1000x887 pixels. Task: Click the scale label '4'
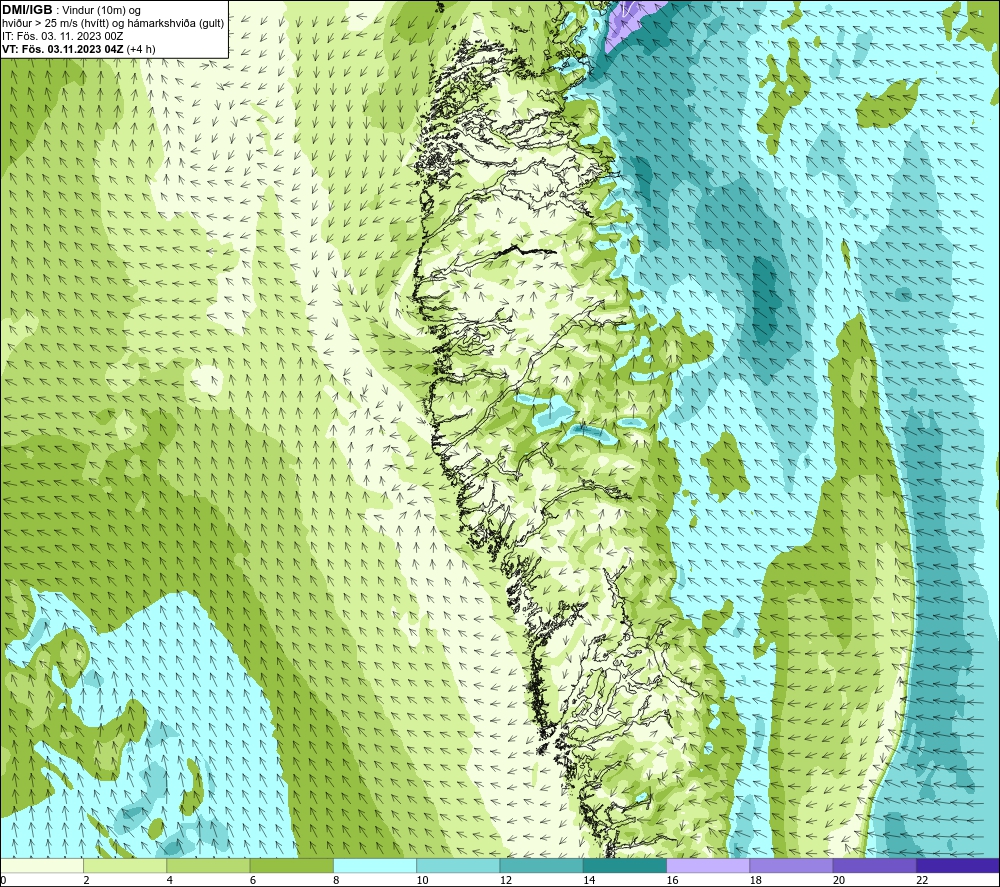pos(170,880)
